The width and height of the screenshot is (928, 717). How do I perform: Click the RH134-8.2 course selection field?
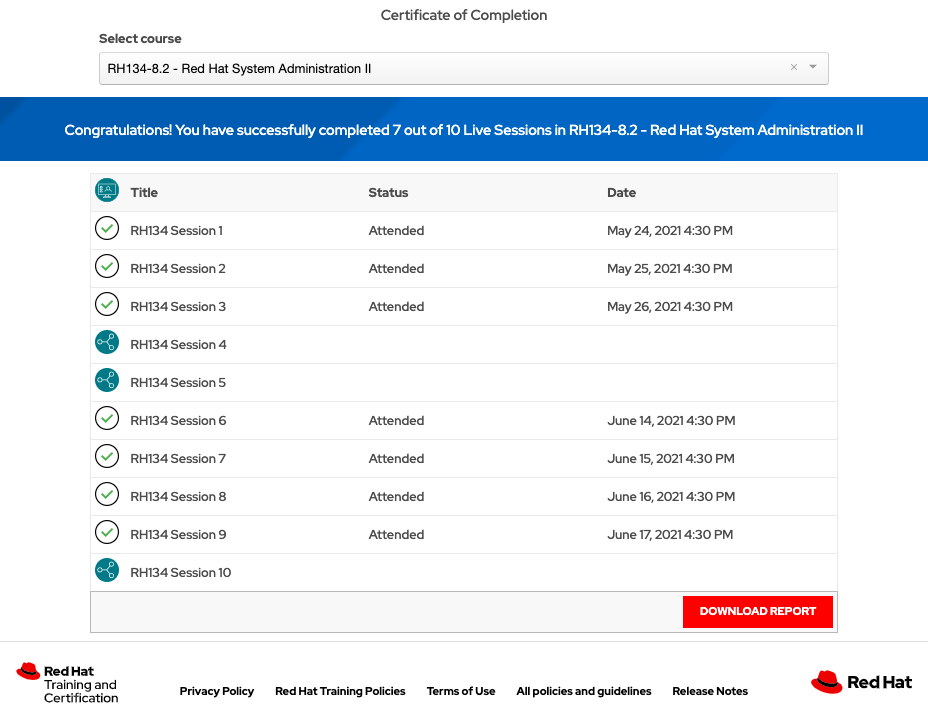pos(440,68)
